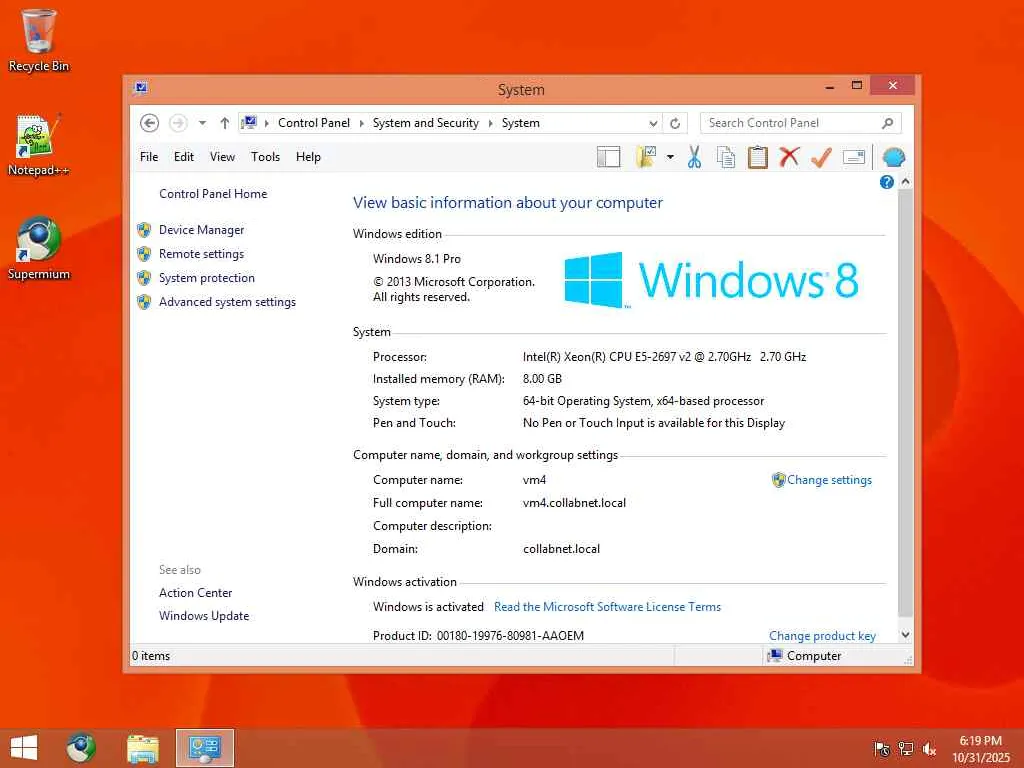
Task: Click the Action Center flag tray icon
Action: tap(882, 749)
